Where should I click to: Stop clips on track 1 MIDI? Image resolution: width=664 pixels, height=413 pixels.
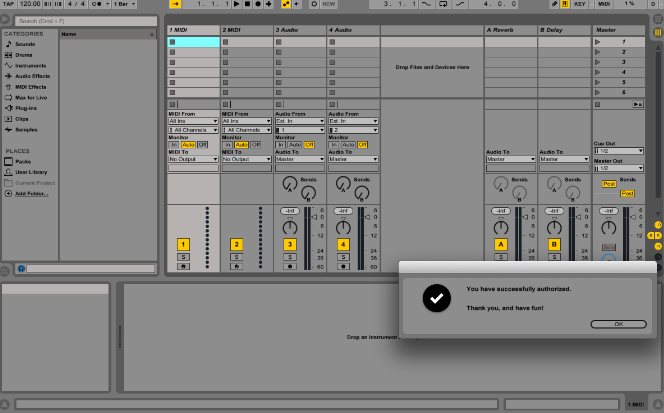(172, 104)
